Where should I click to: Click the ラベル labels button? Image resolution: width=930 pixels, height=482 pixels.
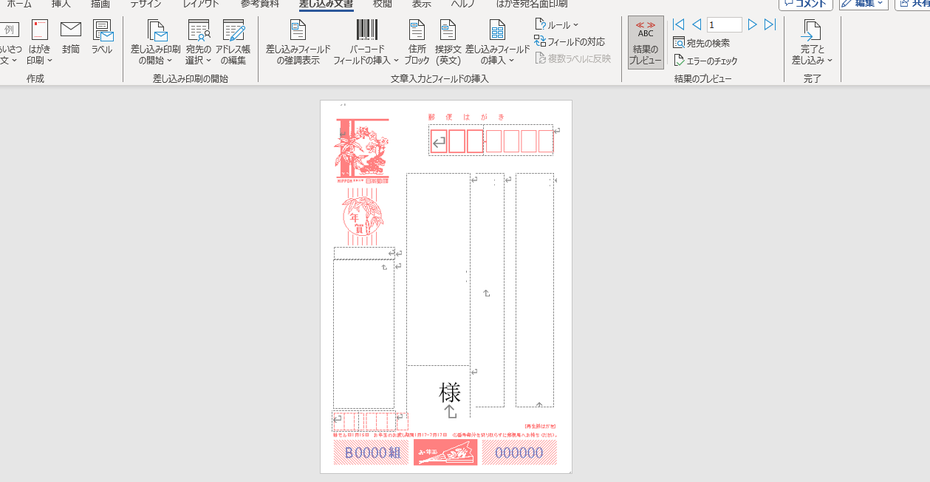tap(102, 37)
